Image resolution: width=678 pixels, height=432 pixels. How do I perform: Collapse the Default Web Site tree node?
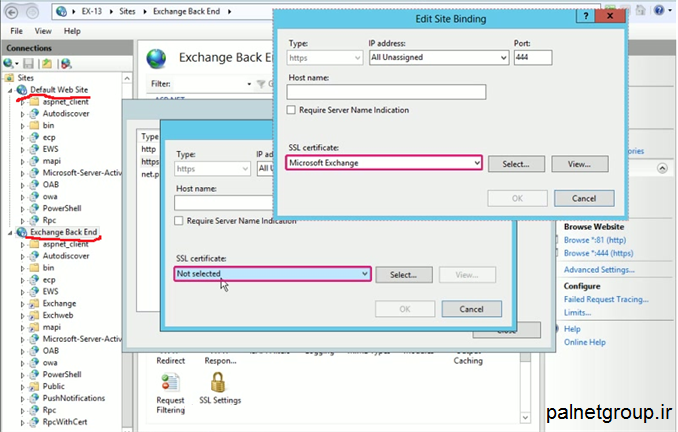(x=10, y=90)
